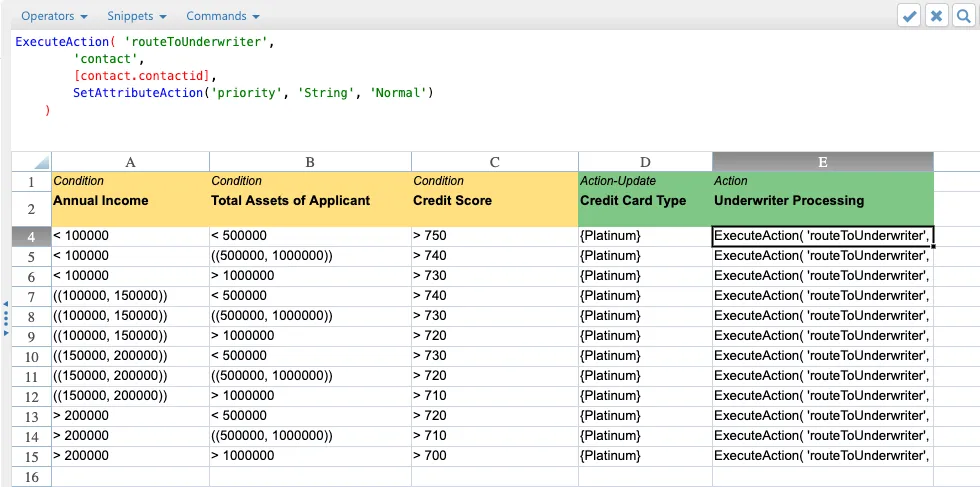The width and height of the screenshot is (980, 487).
Task: Open the Commands dropdown menu
Action: pos(223,16)
